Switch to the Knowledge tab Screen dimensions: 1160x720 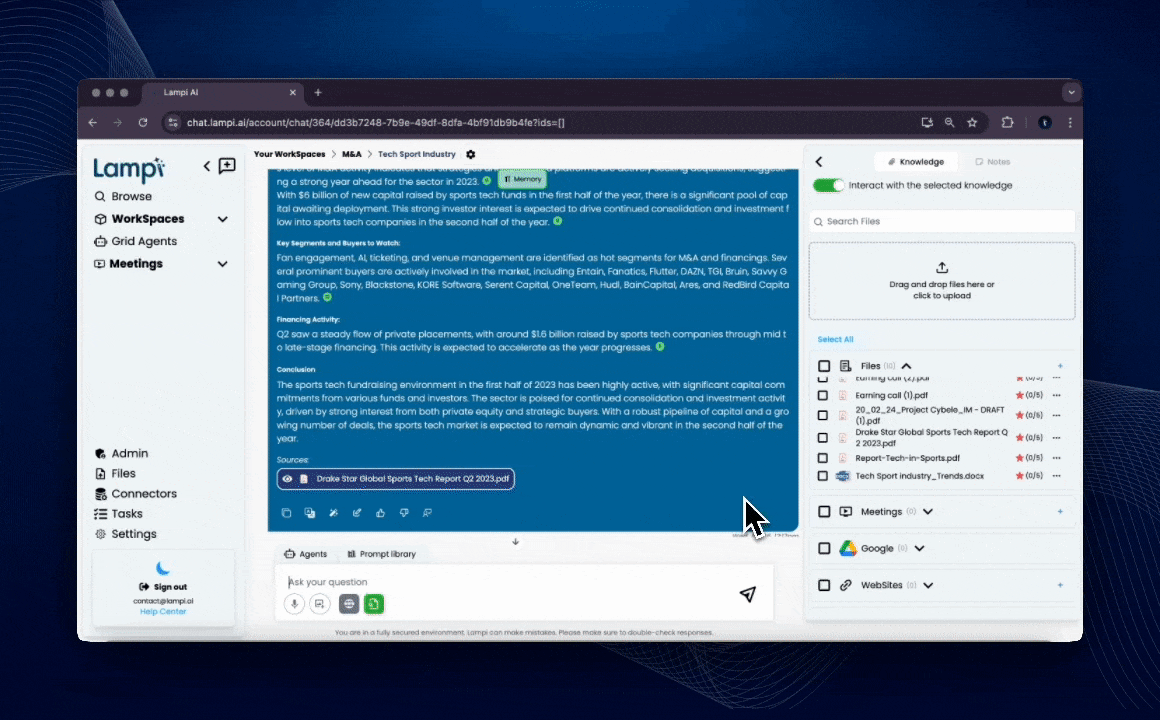click(916, 161)
